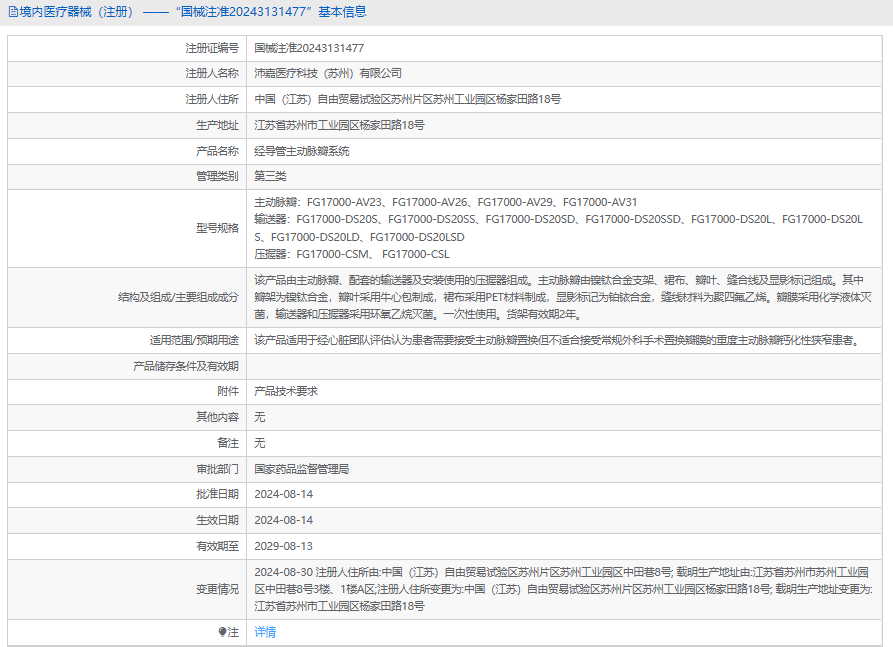Viewport: 893px width, 647px height.
Task: Click the 生产地址 value 江苏省苏州市工业园区杨家田路18号
Action: 339,126
